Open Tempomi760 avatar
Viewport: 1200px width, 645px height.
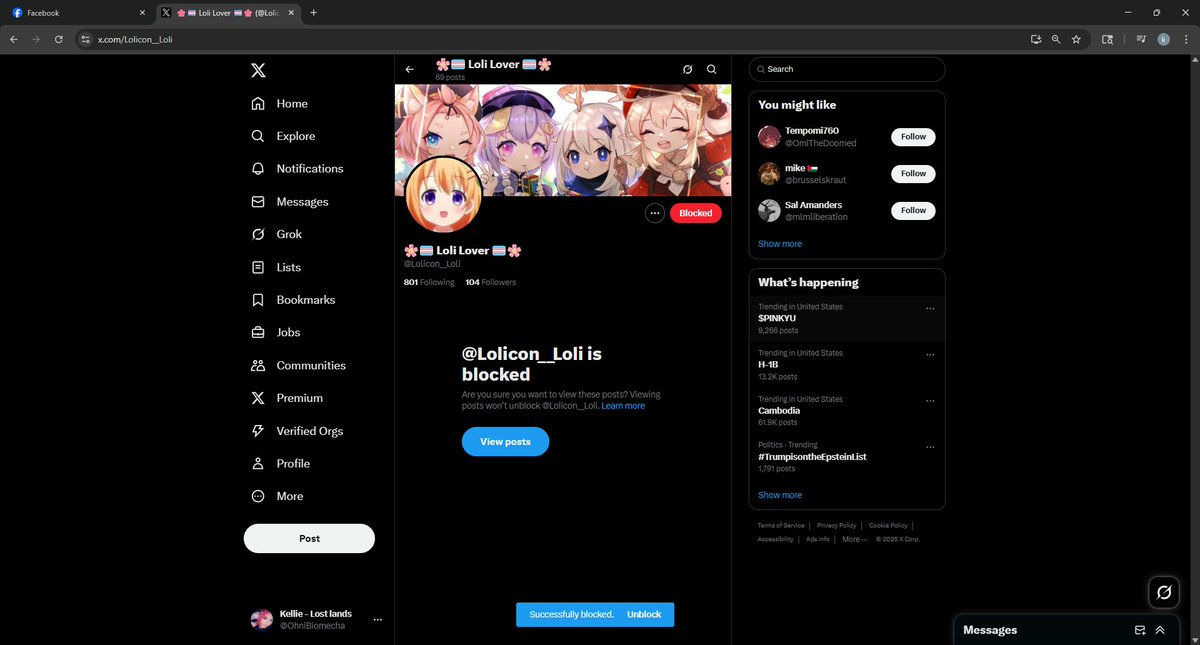coord(769,137)
